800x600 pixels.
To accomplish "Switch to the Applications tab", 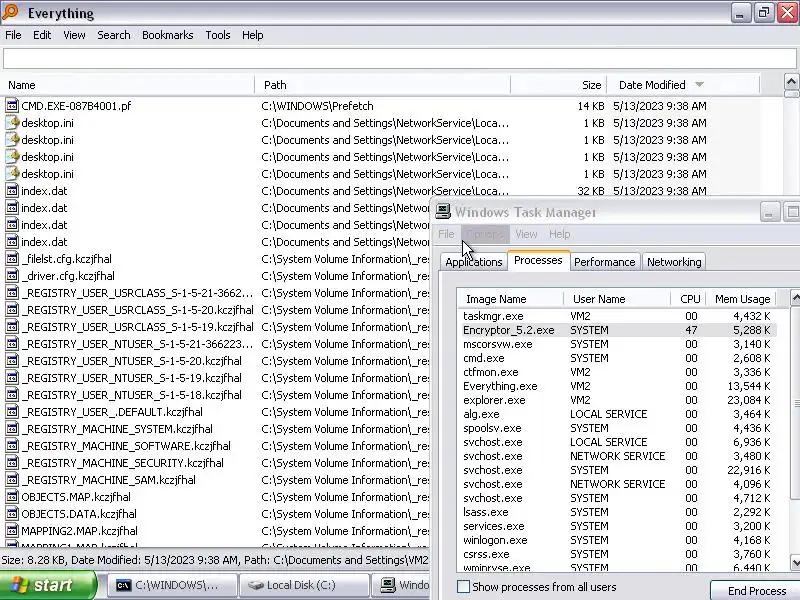I will point(473,262).
